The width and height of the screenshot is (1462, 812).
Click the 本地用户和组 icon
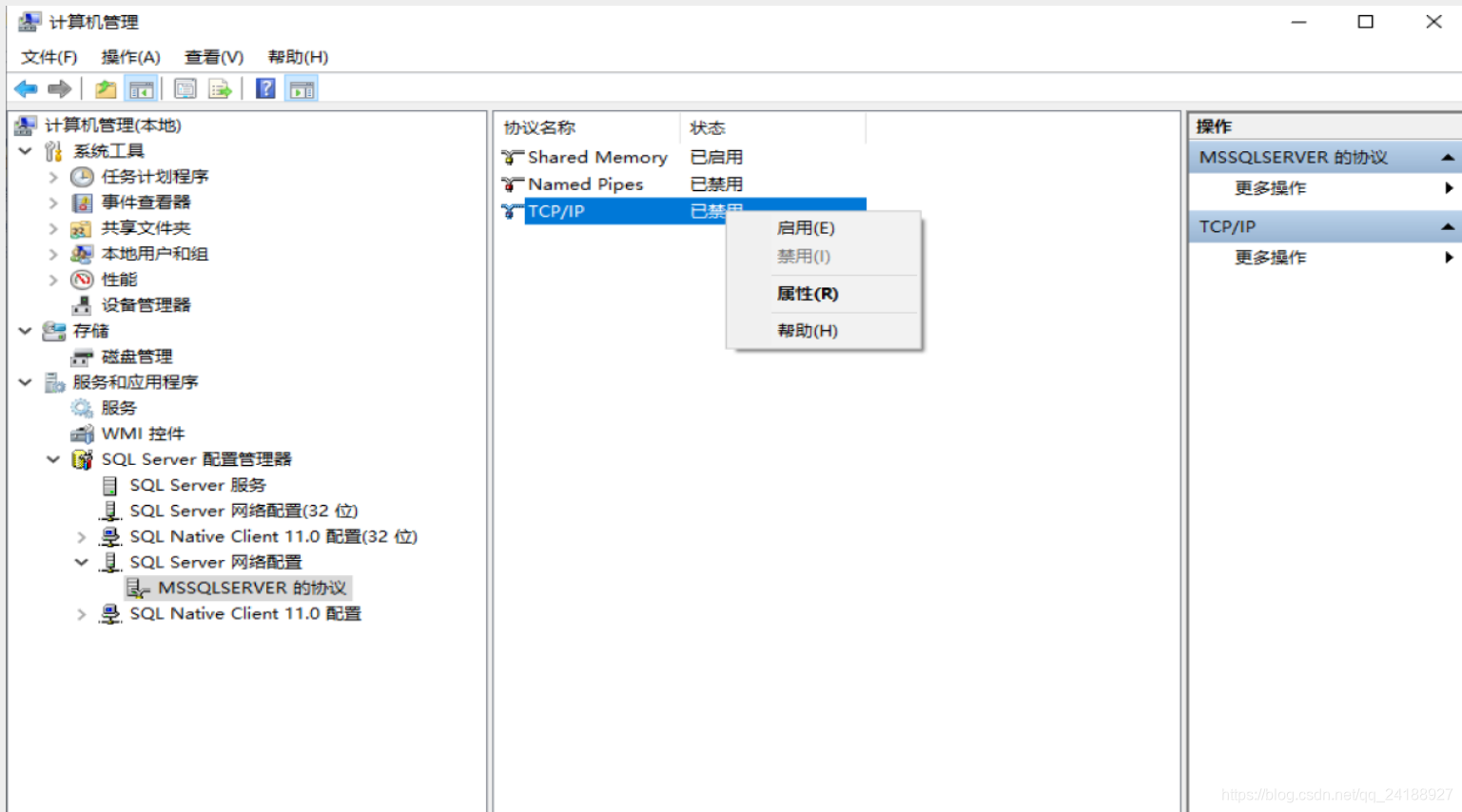point(83,254)
